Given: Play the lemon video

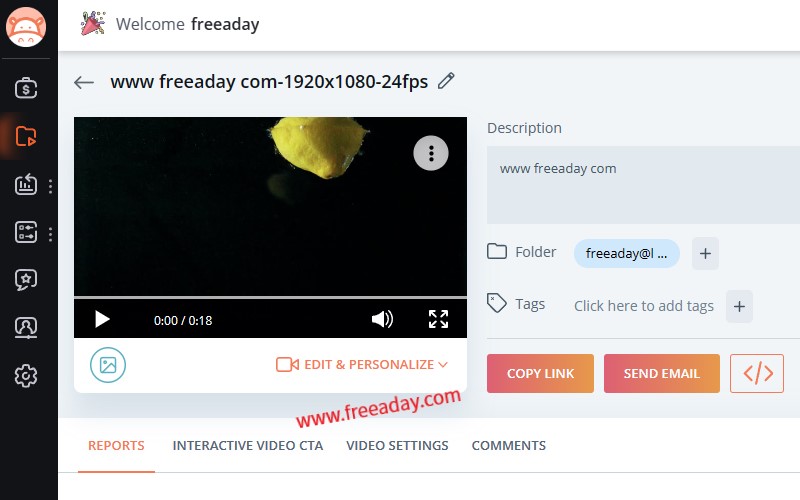Looking at the screenshot, I should tap(102, 319).
